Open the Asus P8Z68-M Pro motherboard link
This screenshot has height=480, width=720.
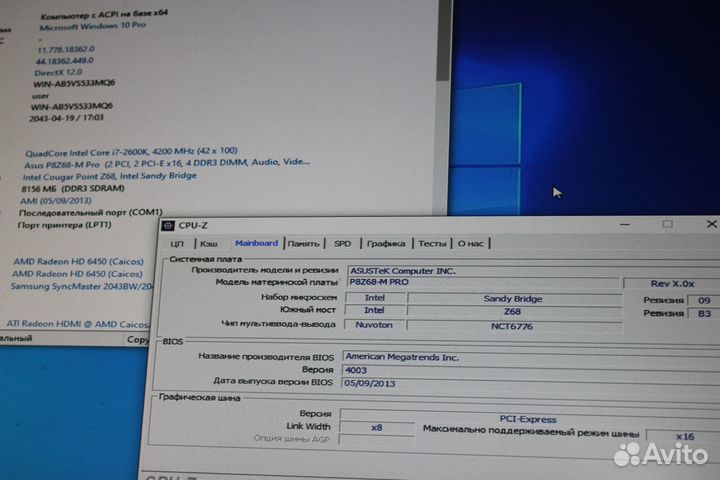(167, 163)
